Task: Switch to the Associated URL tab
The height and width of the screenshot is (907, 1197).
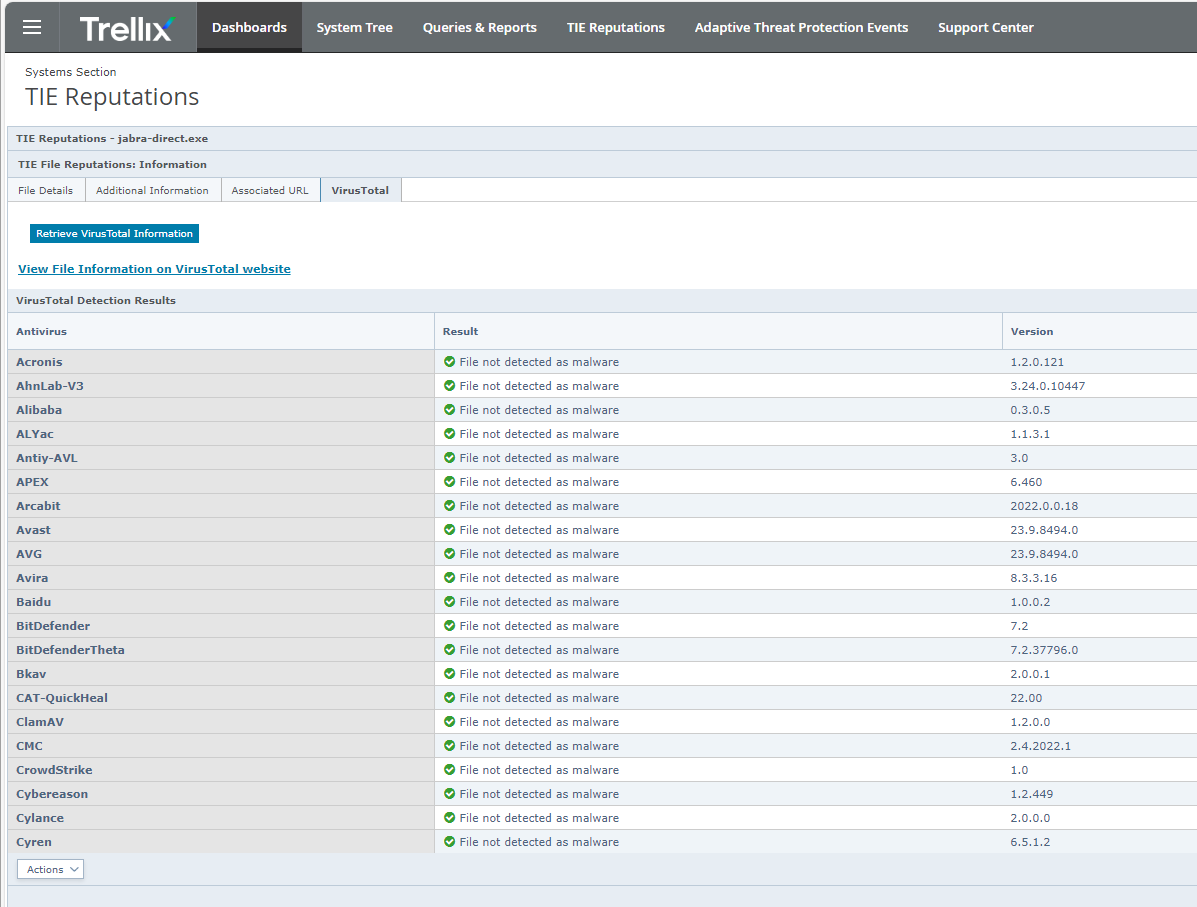Action: tap(270, 190)
